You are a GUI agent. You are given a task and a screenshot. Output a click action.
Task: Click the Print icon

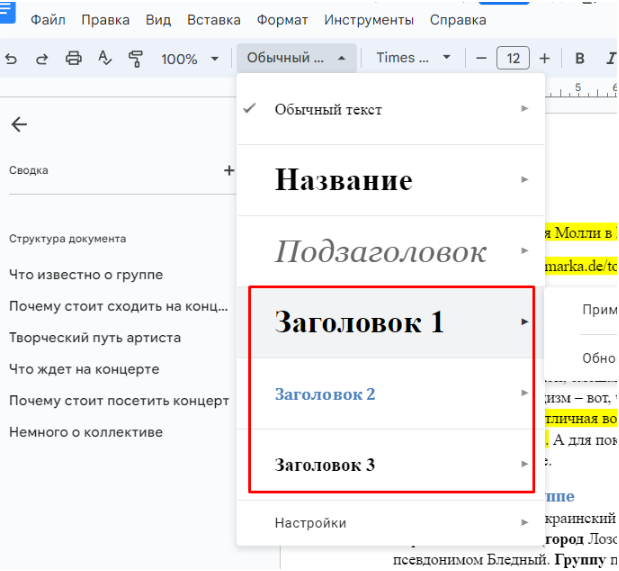click(x=73, y=58)
